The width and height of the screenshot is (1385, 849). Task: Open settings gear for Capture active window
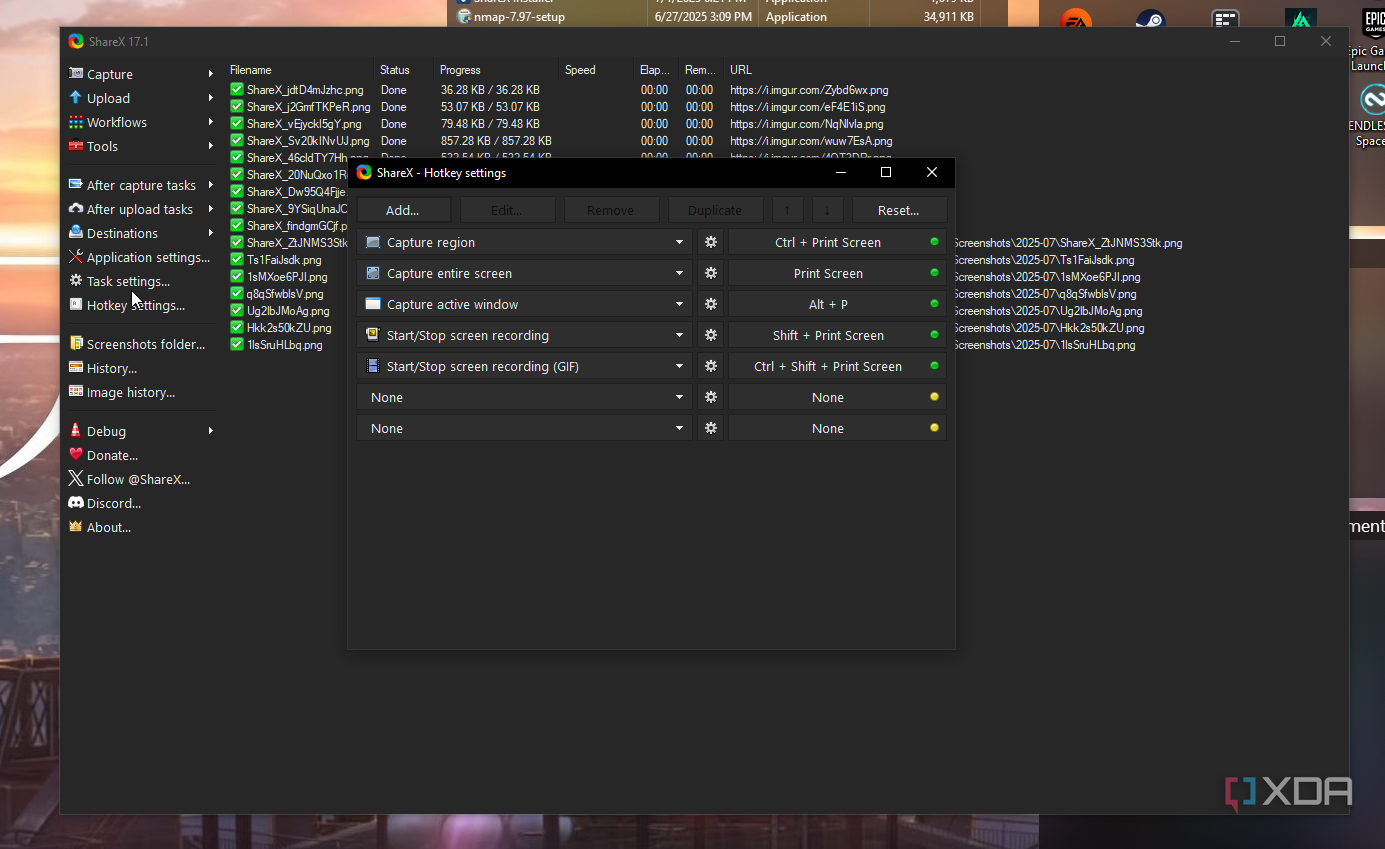coord(710,304)
